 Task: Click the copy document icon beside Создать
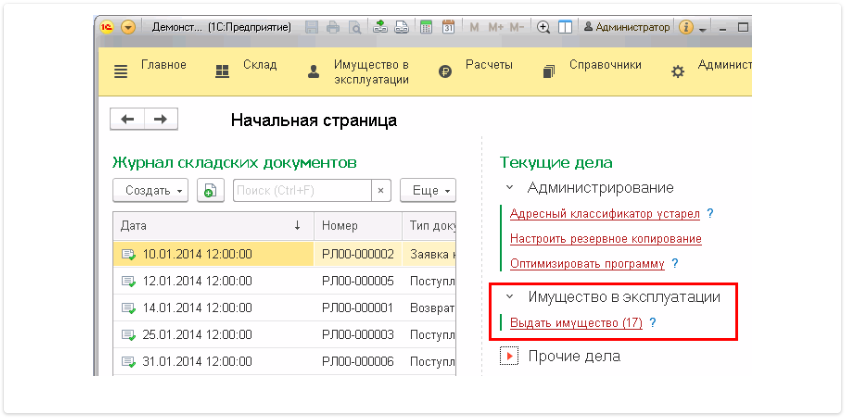[209, 190]
